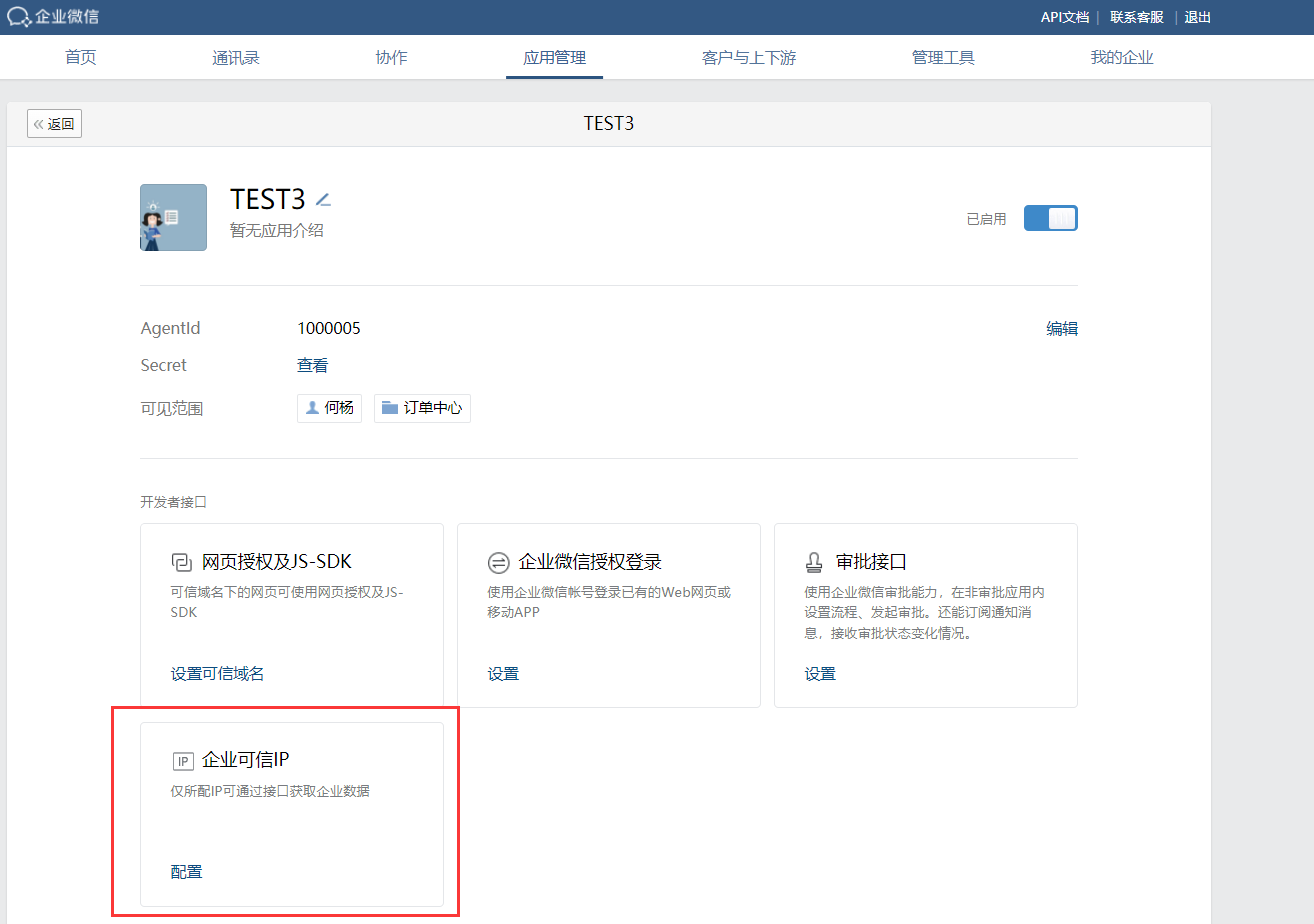Image resolution: width=1314 pixels, height=924 pixels.
Task: Click the 企业微信 logo icon
Action: (x=19, y=17)
